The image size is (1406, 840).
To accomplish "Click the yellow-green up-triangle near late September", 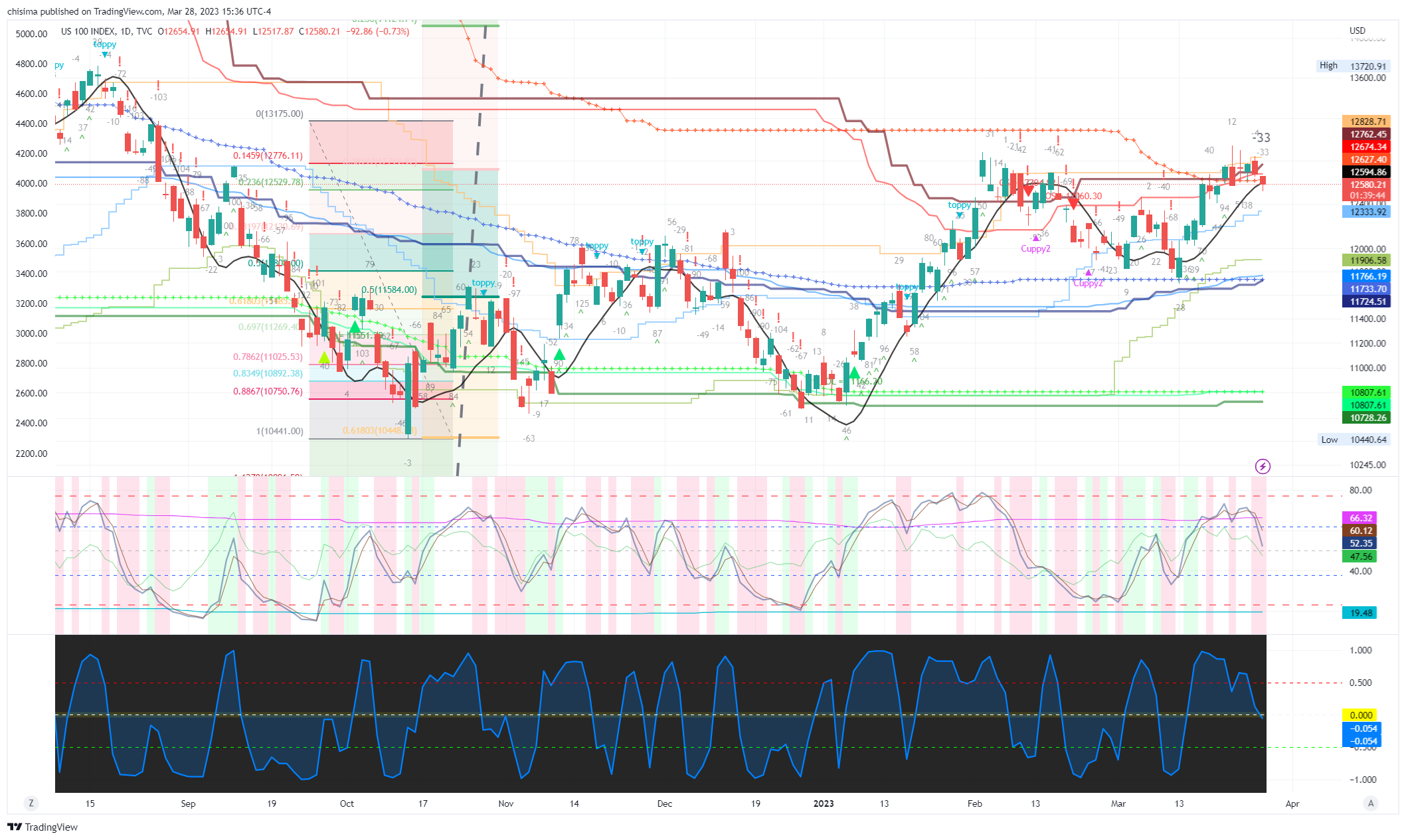I will tap(324, 359).
